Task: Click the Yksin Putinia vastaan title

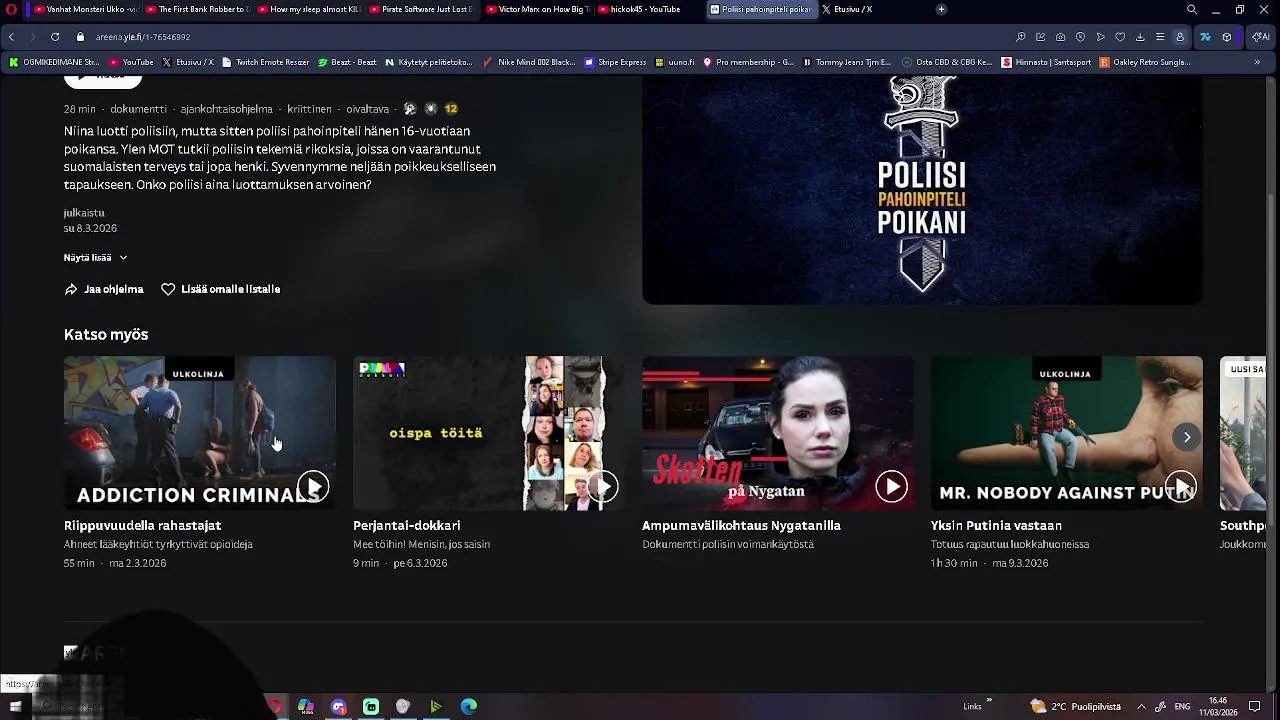Action: pyautogui.click(x=996, y=525)
